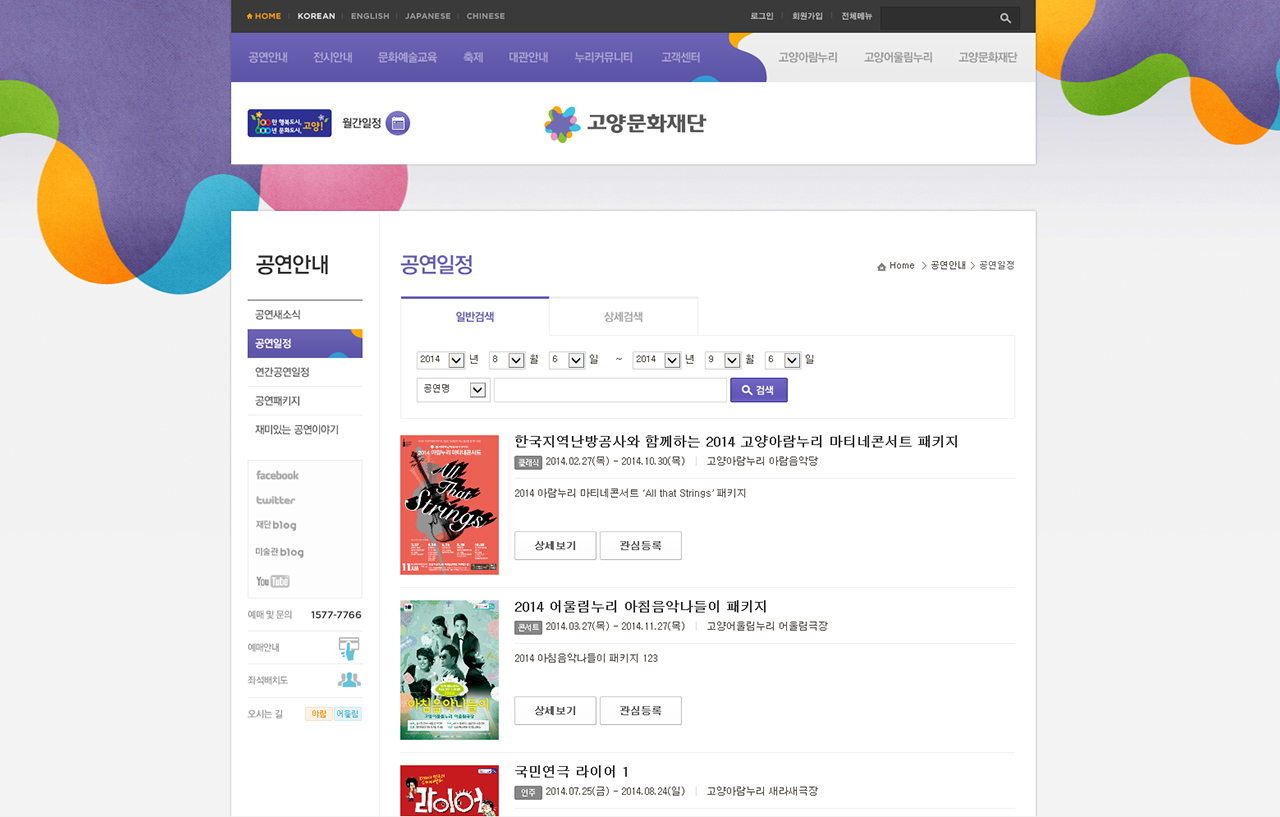This screenshot has height=817, width=1280.
Task: Open the 문화예술교육 main menu
Action: 407,58
